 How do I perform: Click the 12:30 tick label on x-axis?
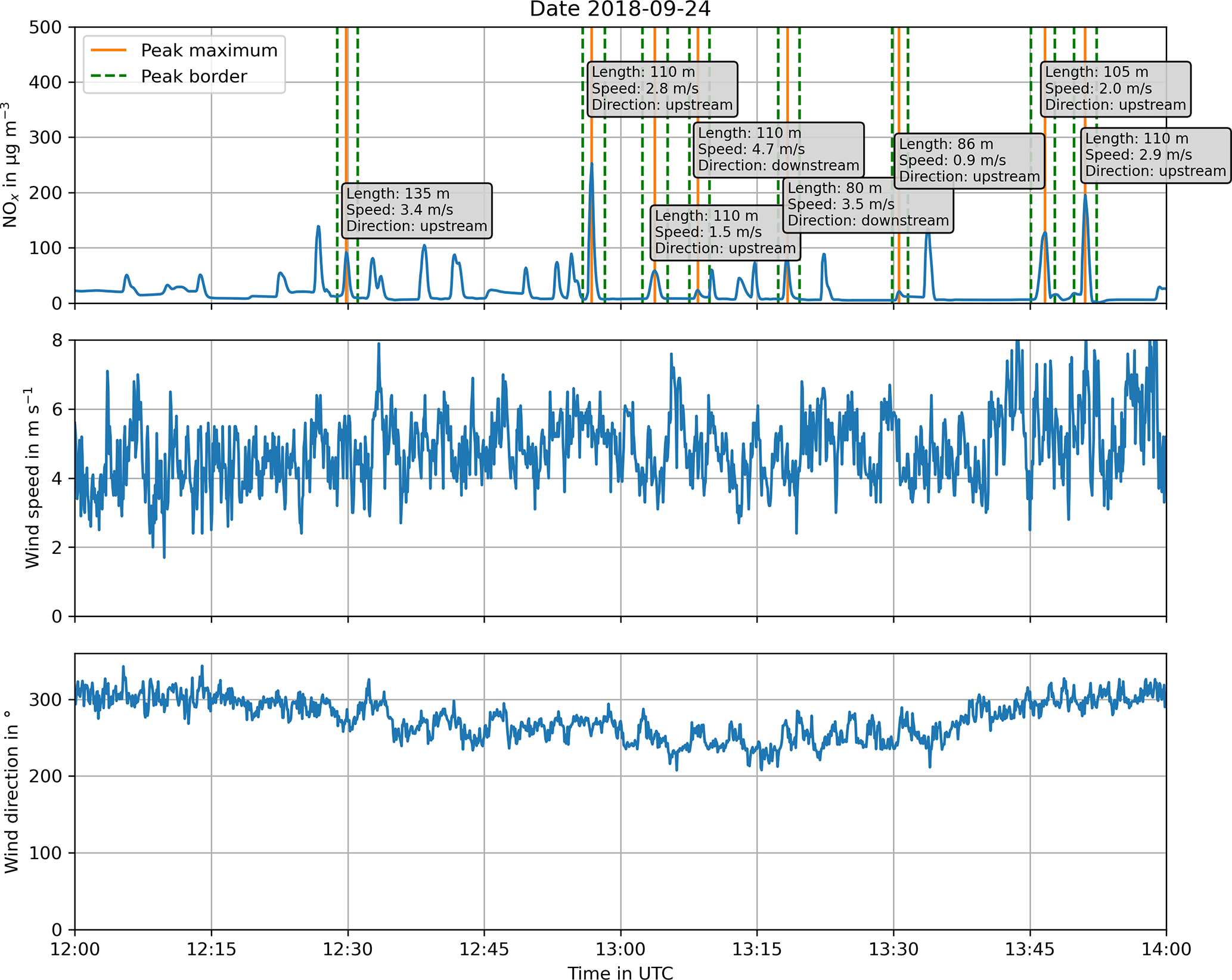point(347,949)
